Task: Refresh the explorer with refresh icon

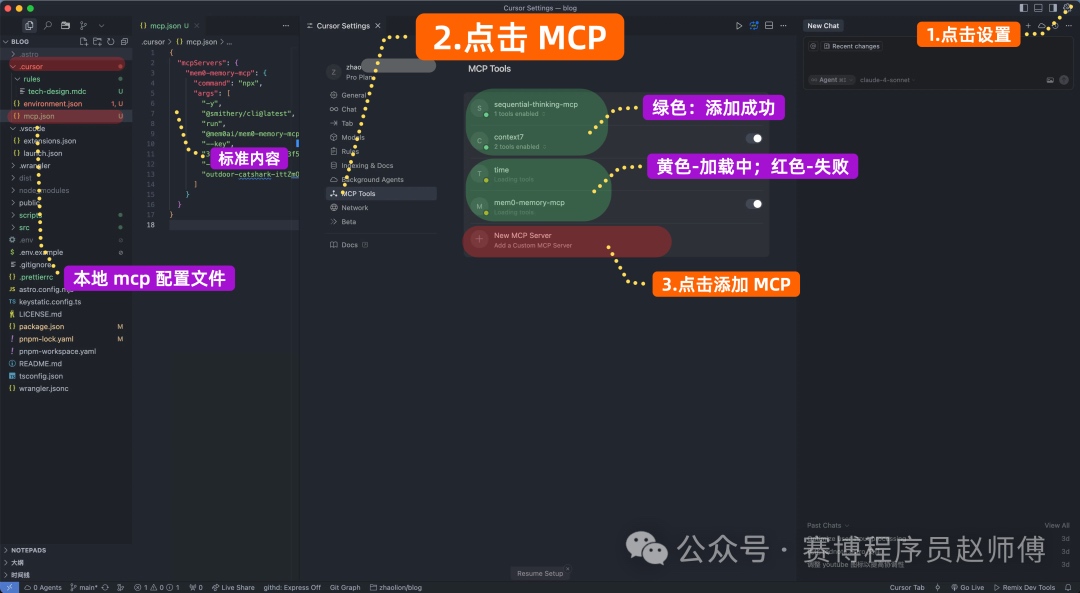Action: point(110,41)
